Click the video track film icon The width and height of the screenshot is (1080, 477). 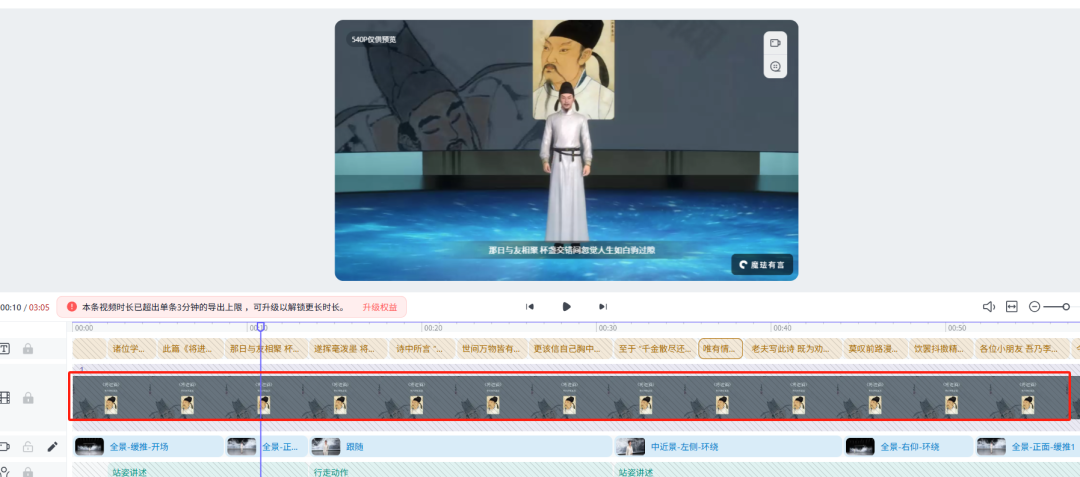[5, 398]
